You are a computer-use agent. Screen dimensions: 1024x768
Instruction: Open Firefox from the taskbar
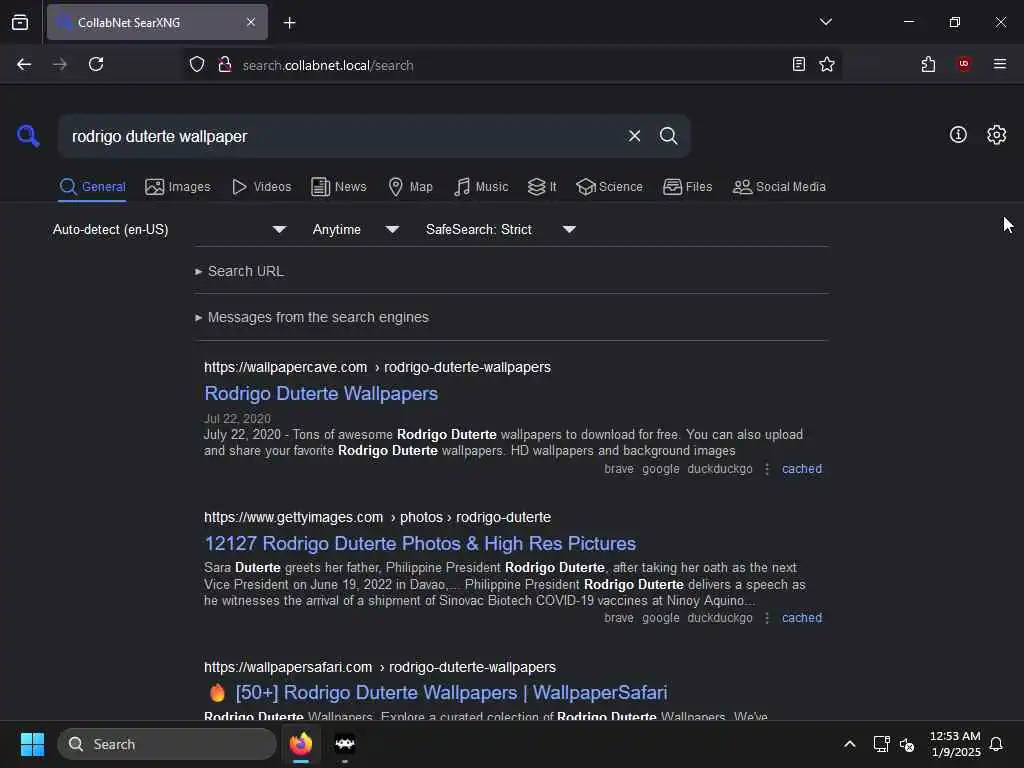[301, 744]
